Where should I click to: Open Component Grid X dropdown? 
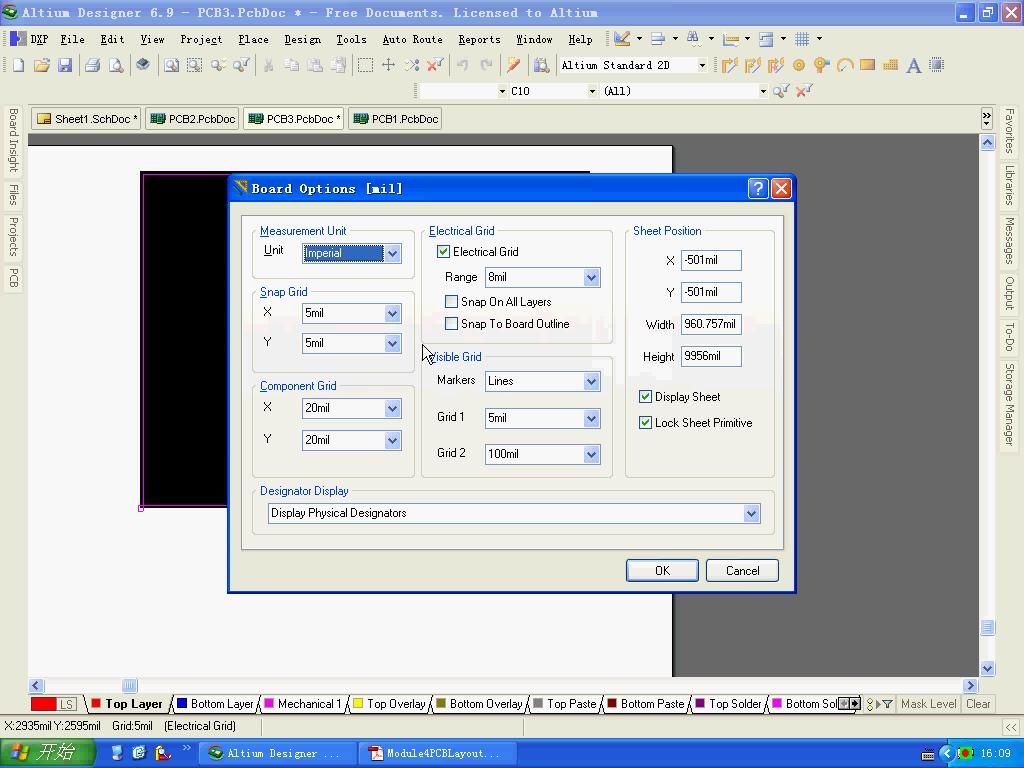tap(392, 408)
